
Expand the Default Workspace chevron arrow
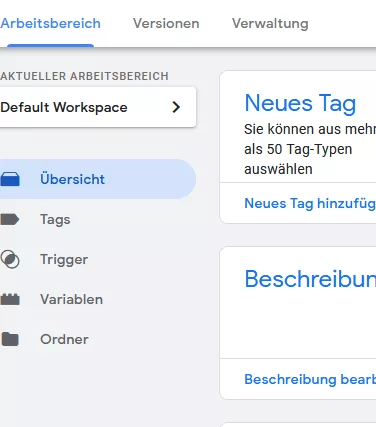point(176,107)
